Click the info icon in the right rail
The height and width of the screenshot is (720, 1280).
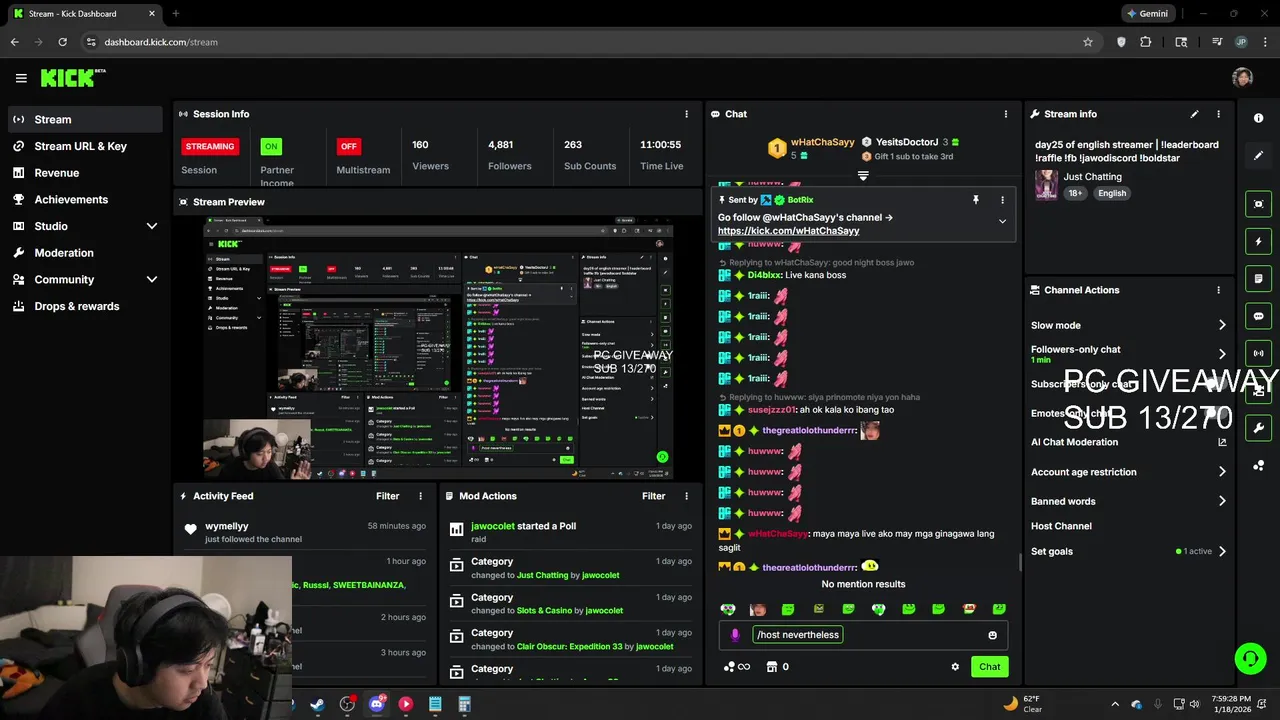click(1258, 118)
